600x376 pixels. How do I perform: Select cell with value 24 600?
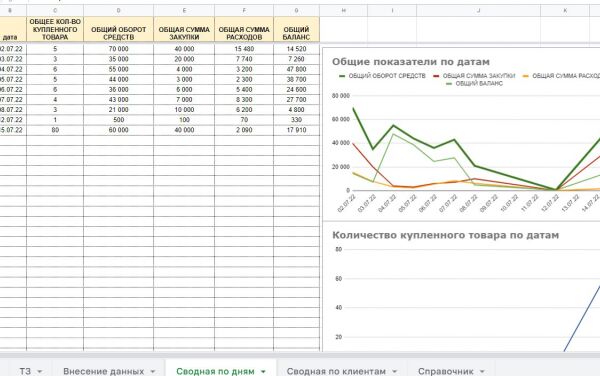(297, 90)
